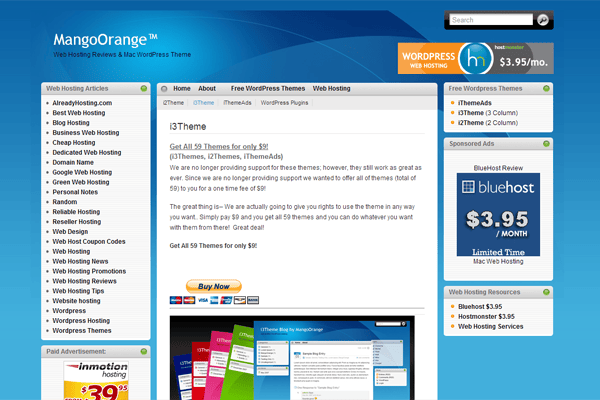Click the MangoOrange site title
The width and height of the screenshot is (600, 400).
click(x=105, y=39)
